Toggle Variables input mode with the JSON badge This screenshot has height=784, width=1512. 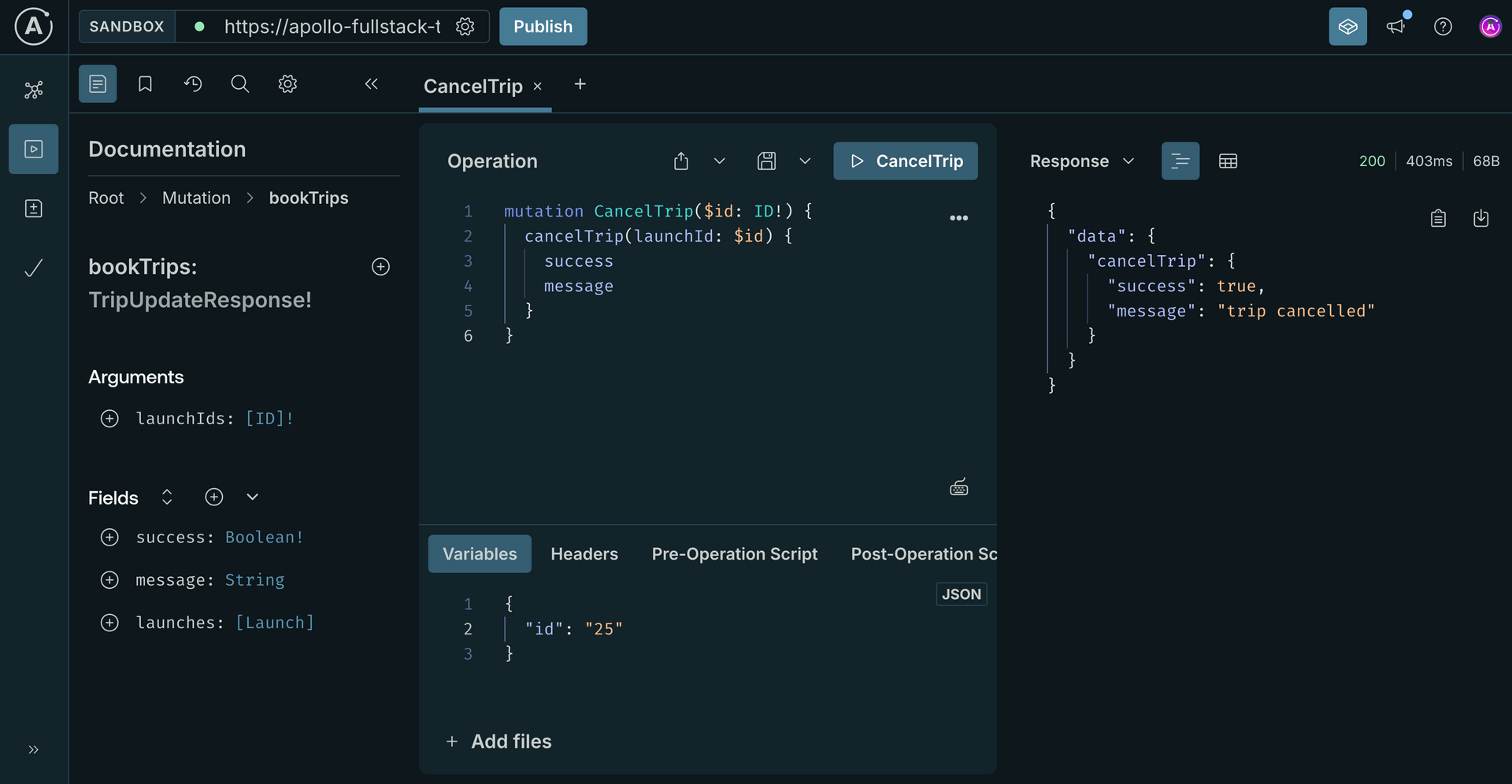pos(961,594)
